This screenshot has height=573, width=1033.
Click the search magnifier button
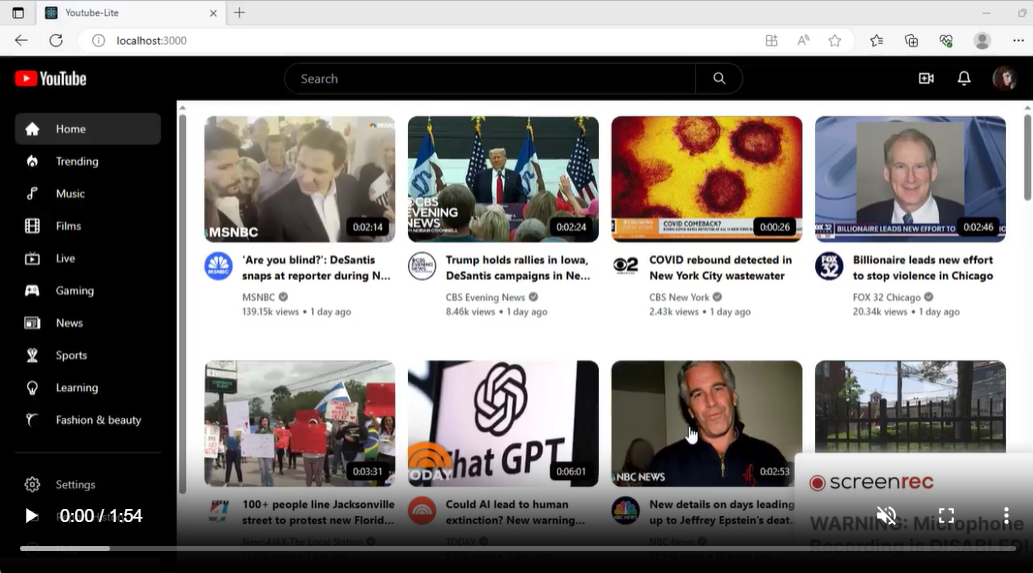pos(719,79)
